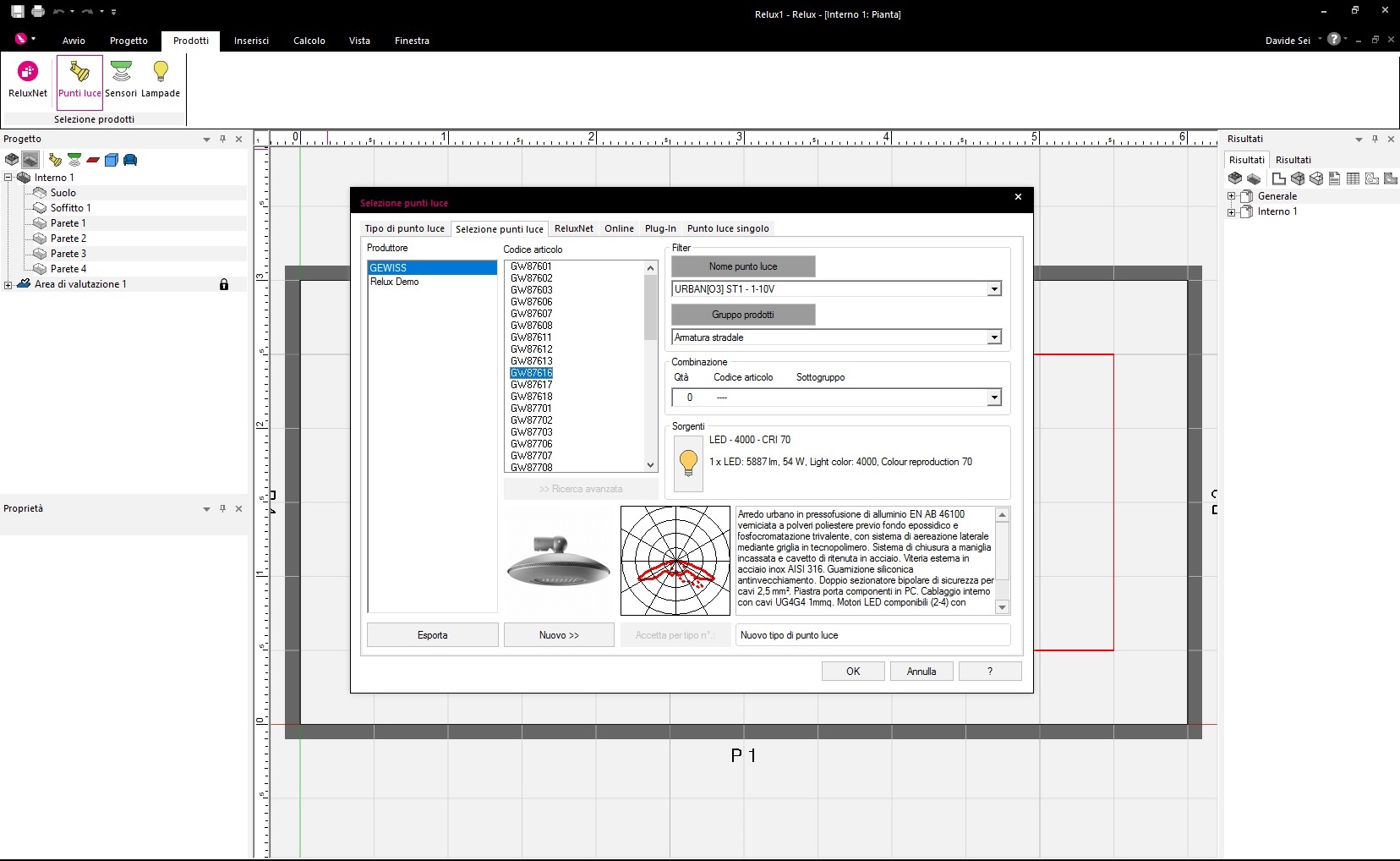The height and width of the screenshot is (861, 1400).
Task: Click the Nome punto luce filter button
Action: [x=743, y=266]
